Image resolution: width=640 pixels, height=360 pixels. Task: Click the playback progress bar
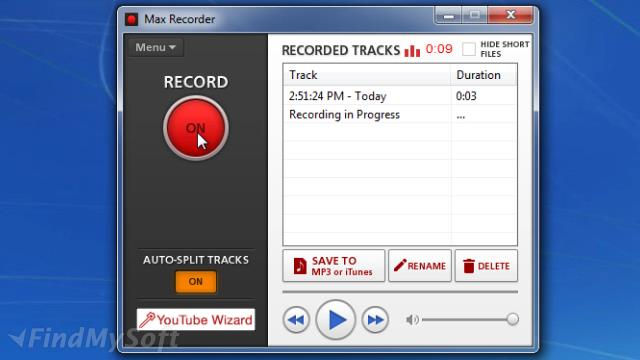[x=400, y=292]
